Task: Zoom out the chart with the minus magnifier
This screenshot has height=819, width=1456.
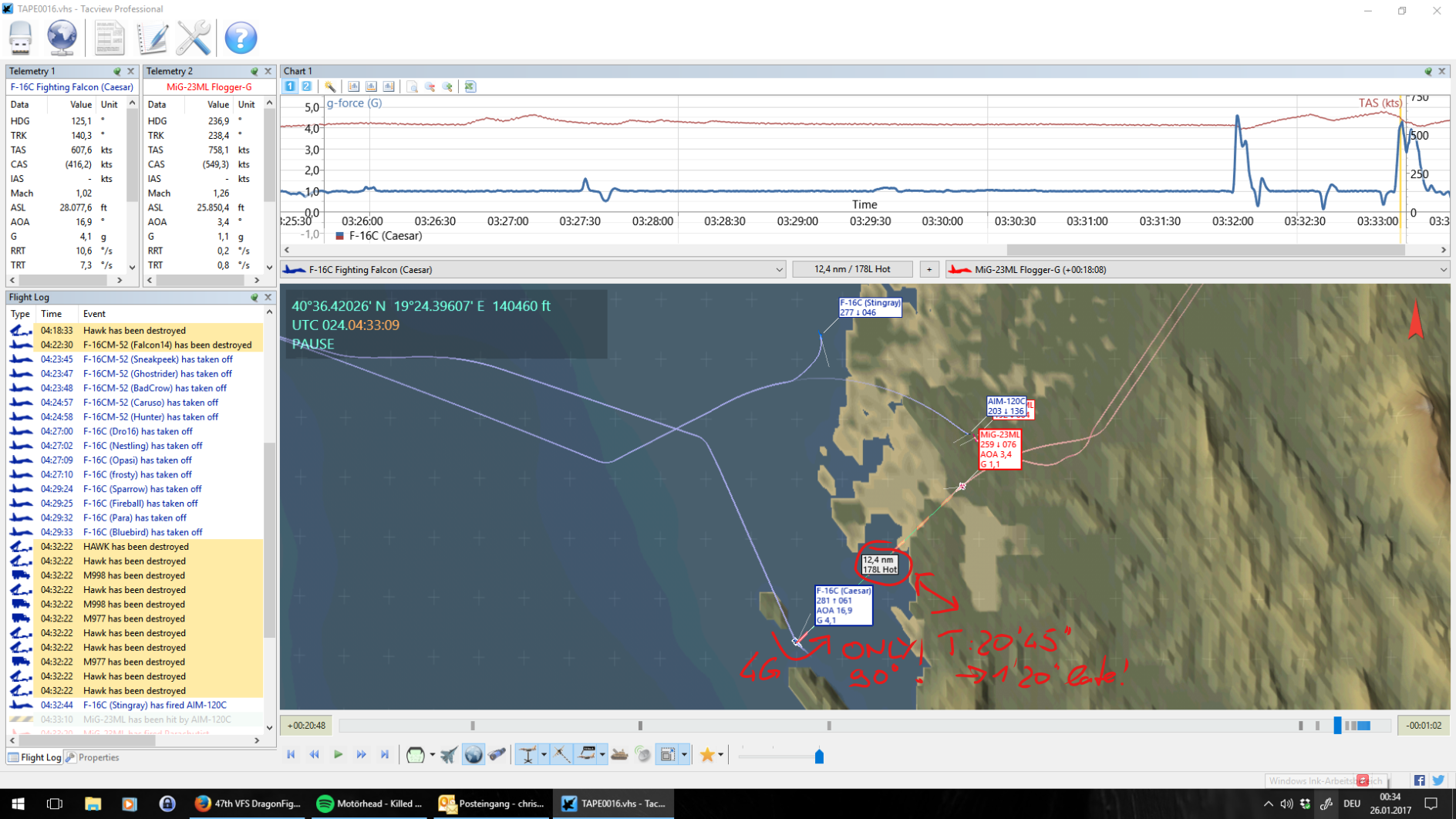Action: (x=430, y=86)
